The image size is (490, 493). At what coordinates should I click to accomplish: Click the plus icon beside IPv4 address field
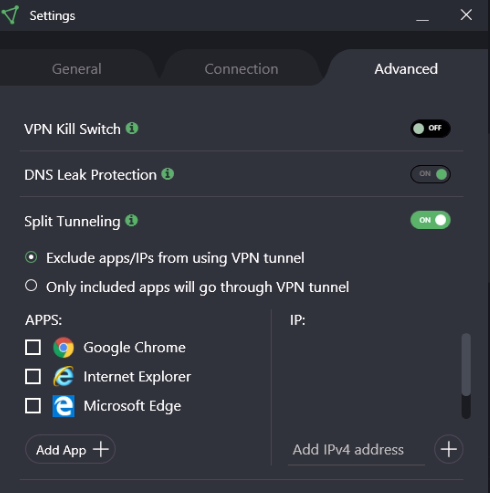coord(449,449)
